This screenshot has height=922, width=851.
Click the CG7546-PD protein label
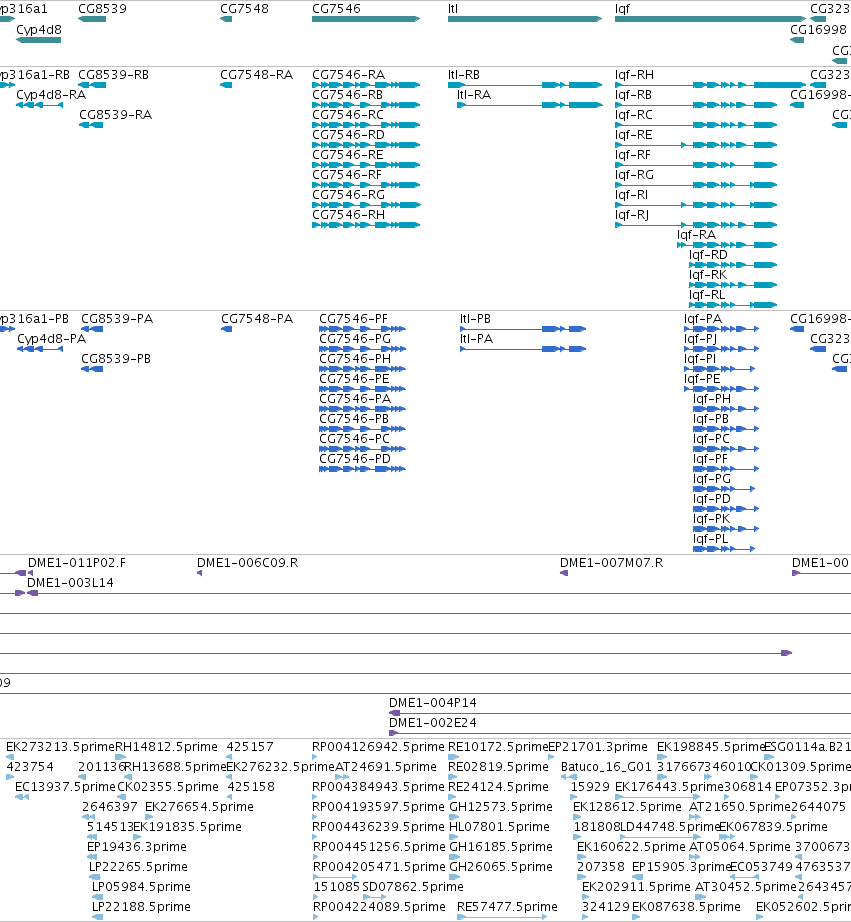[355, 459]
